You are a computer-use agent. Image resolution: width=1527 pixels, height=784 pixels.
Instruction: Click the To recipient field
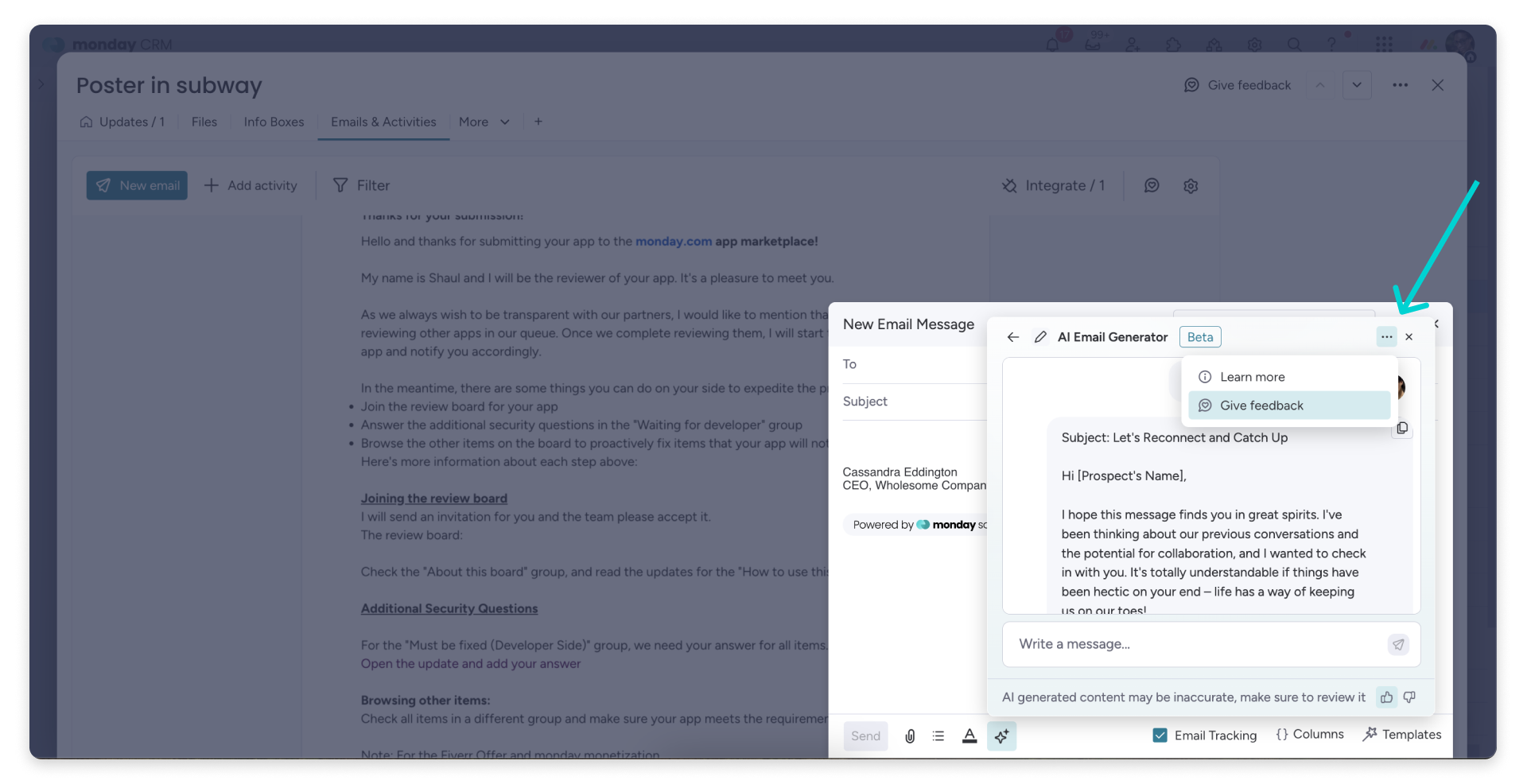(915, 364)
